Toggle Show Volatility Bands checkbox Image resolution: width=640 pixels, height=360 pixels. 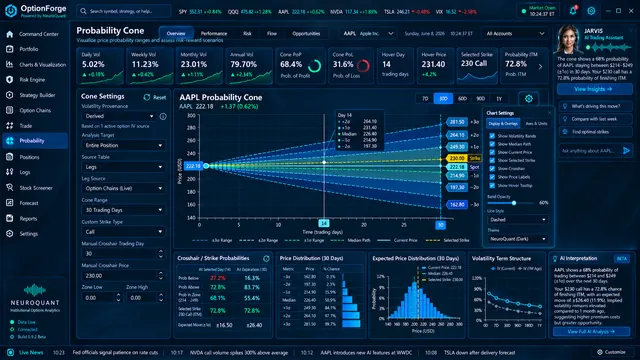(x=492, y=136)
